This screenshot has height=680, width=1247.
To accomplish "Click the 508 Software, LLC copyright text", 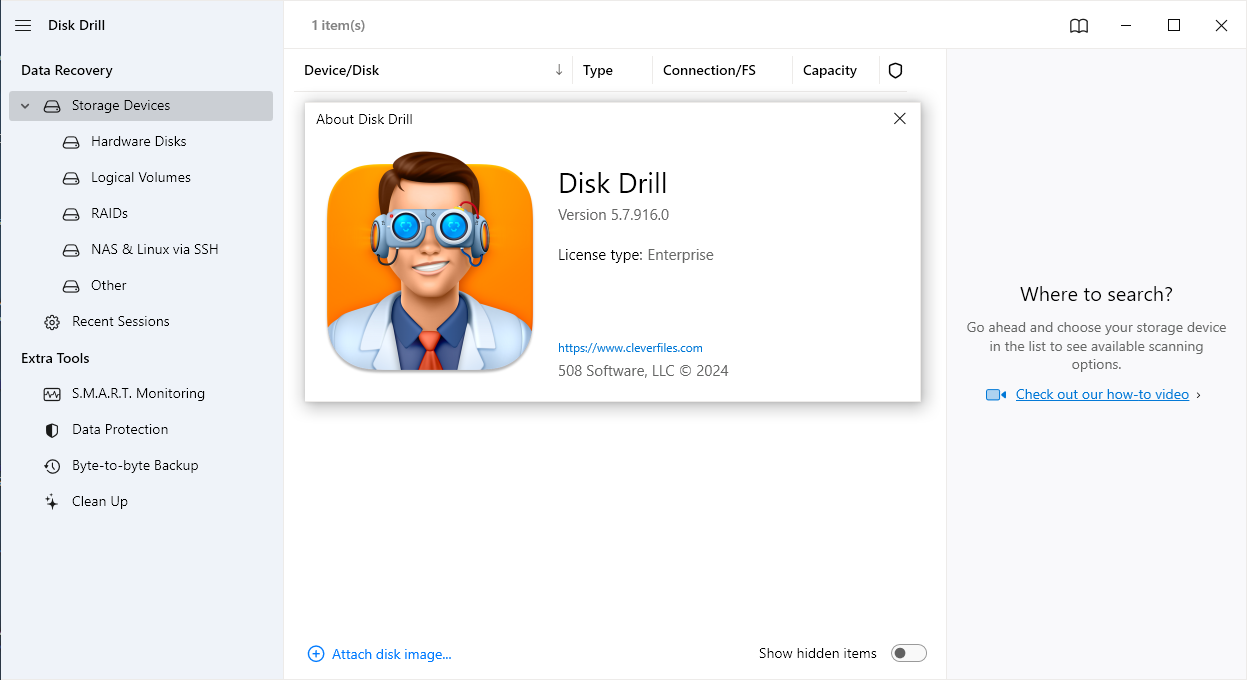I will pos(643,371).
